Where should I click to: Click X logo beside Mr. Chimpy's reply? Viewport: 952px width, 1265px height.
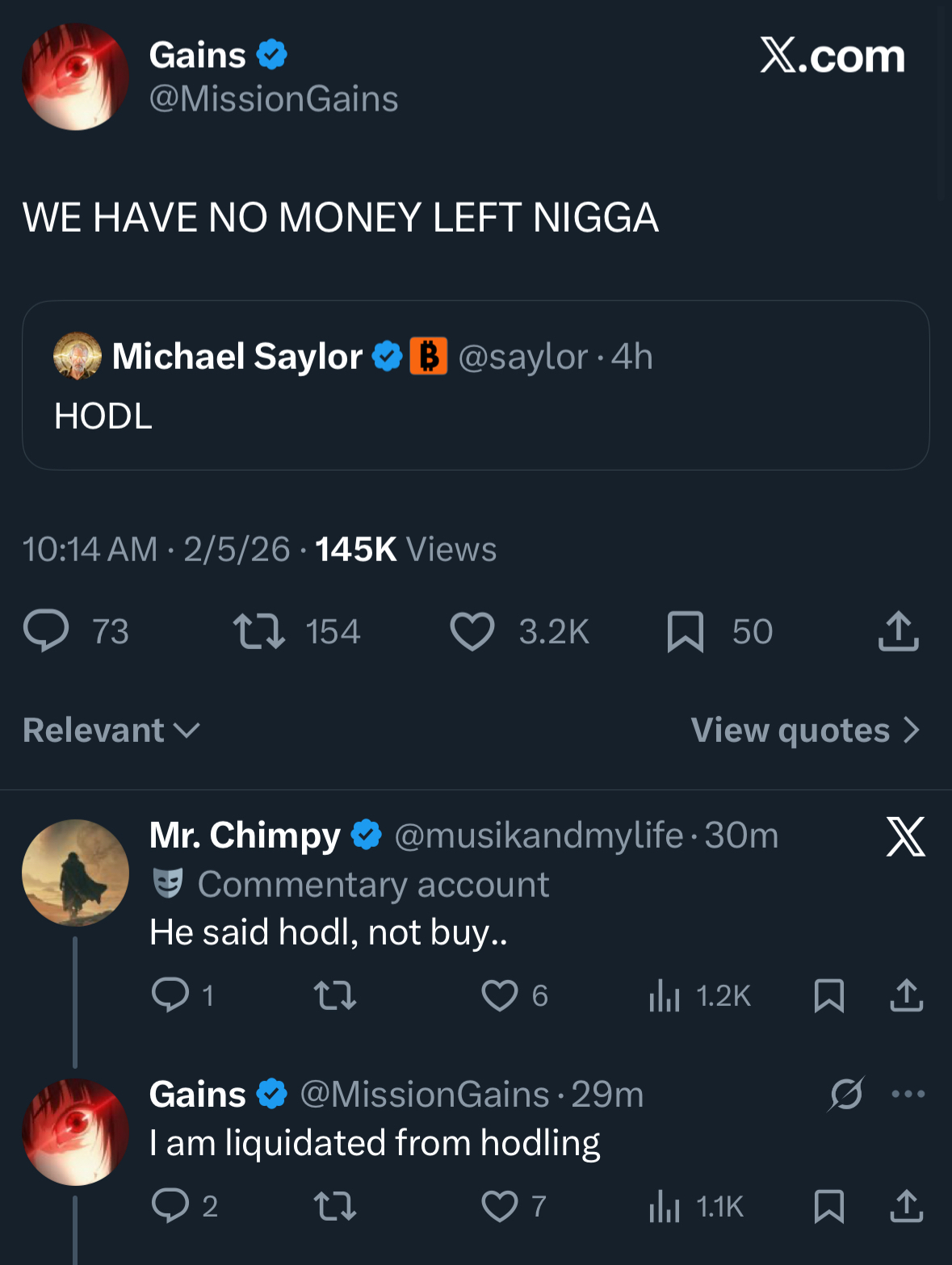(905, 836)
